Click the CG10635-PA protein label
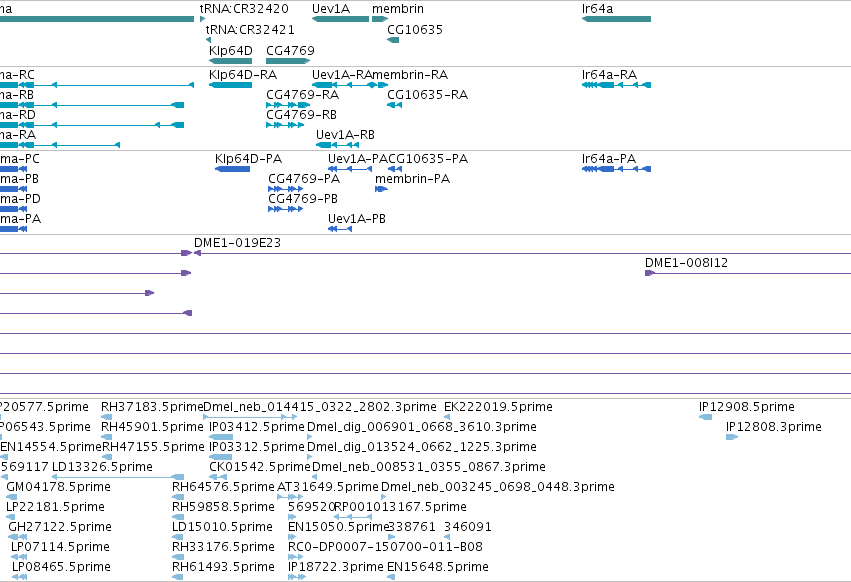851x582 pixels. click(428, 159)
